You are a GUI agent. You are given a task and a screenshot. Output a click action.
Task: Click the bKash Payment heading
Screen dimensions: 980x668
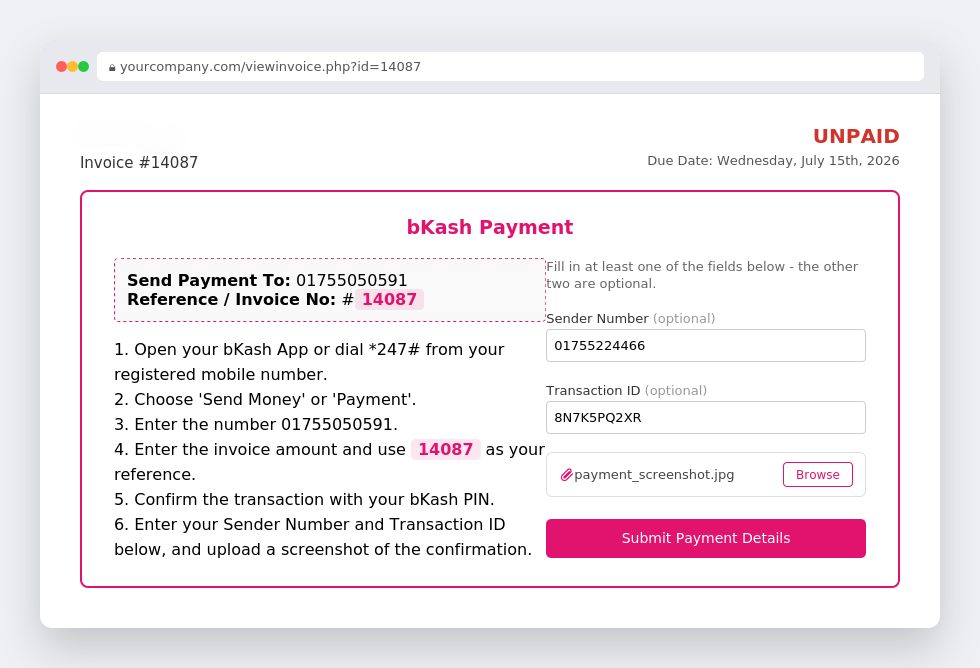point(490,227)
